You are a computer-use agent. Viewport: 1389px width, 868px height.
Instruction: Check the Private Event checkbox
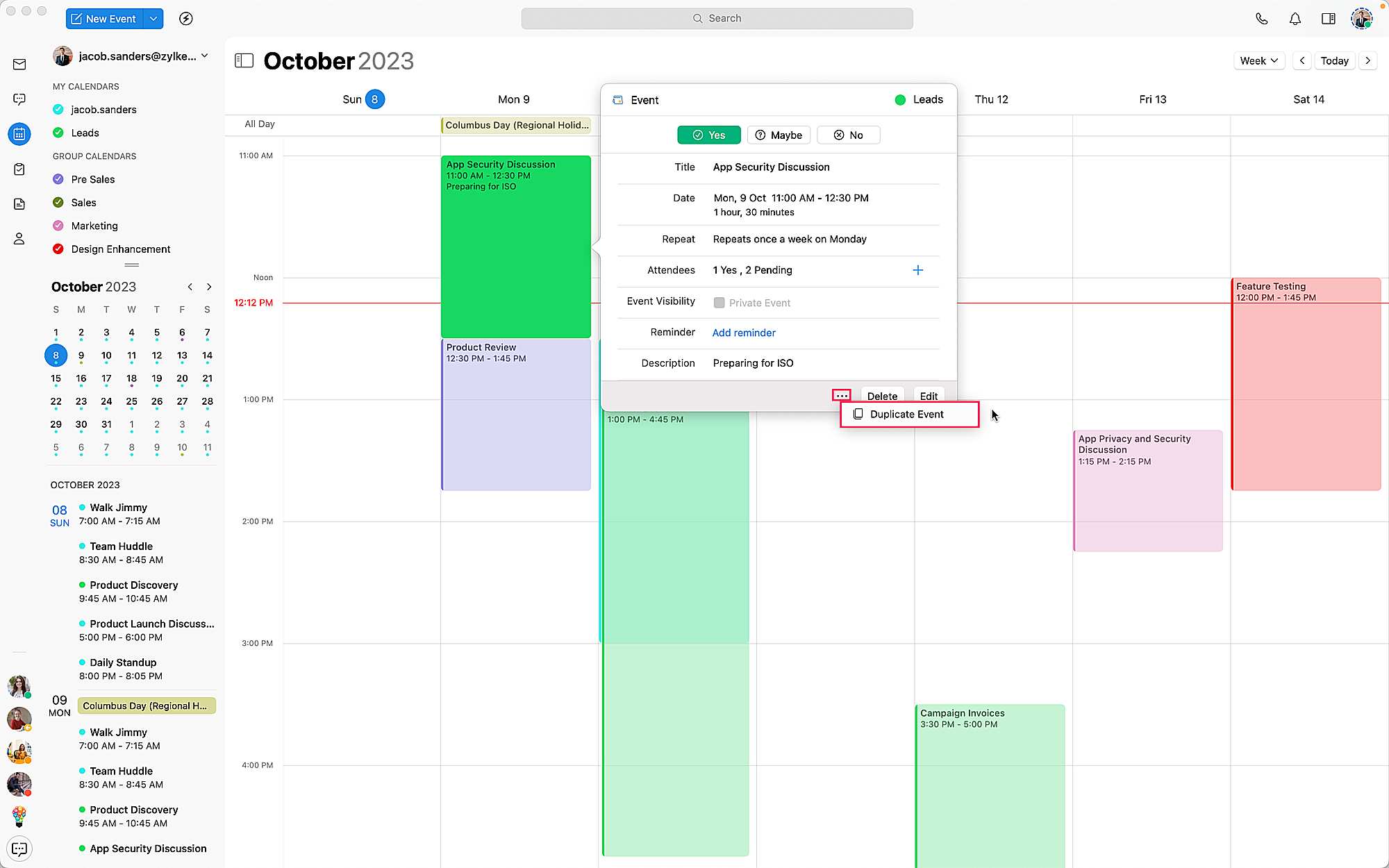tap(719, 303)
